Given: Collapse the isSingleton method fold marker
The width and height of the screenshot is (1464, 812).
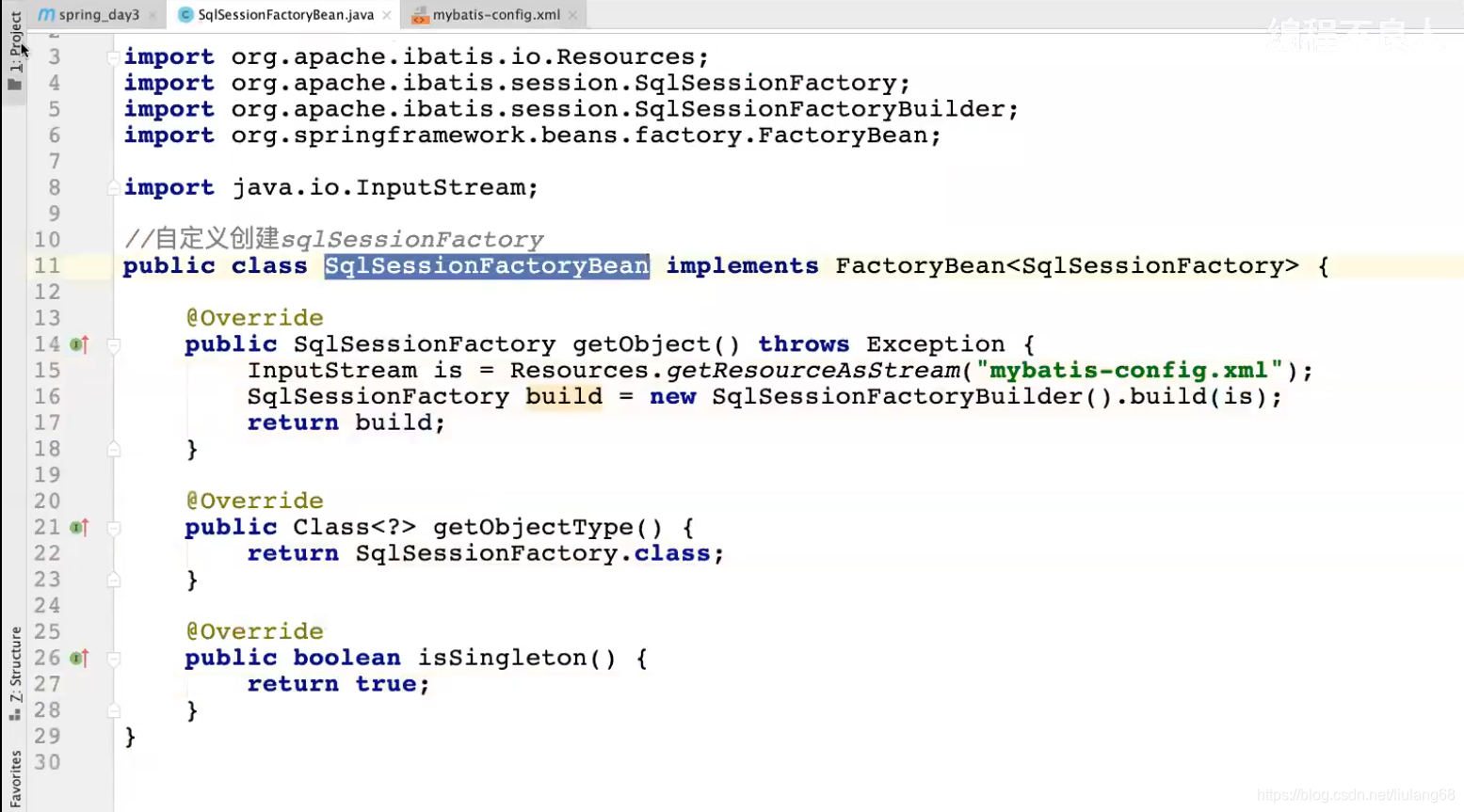Looking at the screenshot, I should (114, 659).
